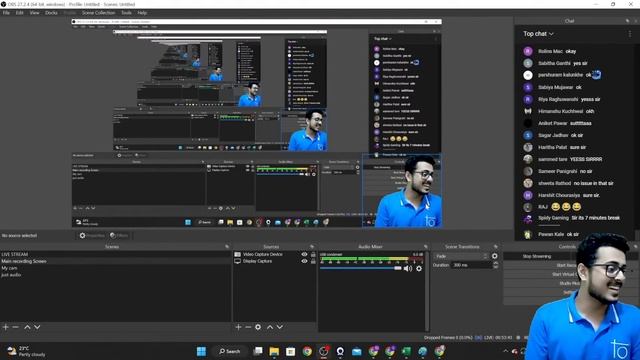640x360 pixels.
Task: Open Microsoft Store from taskbar
Action: [290, 351]
